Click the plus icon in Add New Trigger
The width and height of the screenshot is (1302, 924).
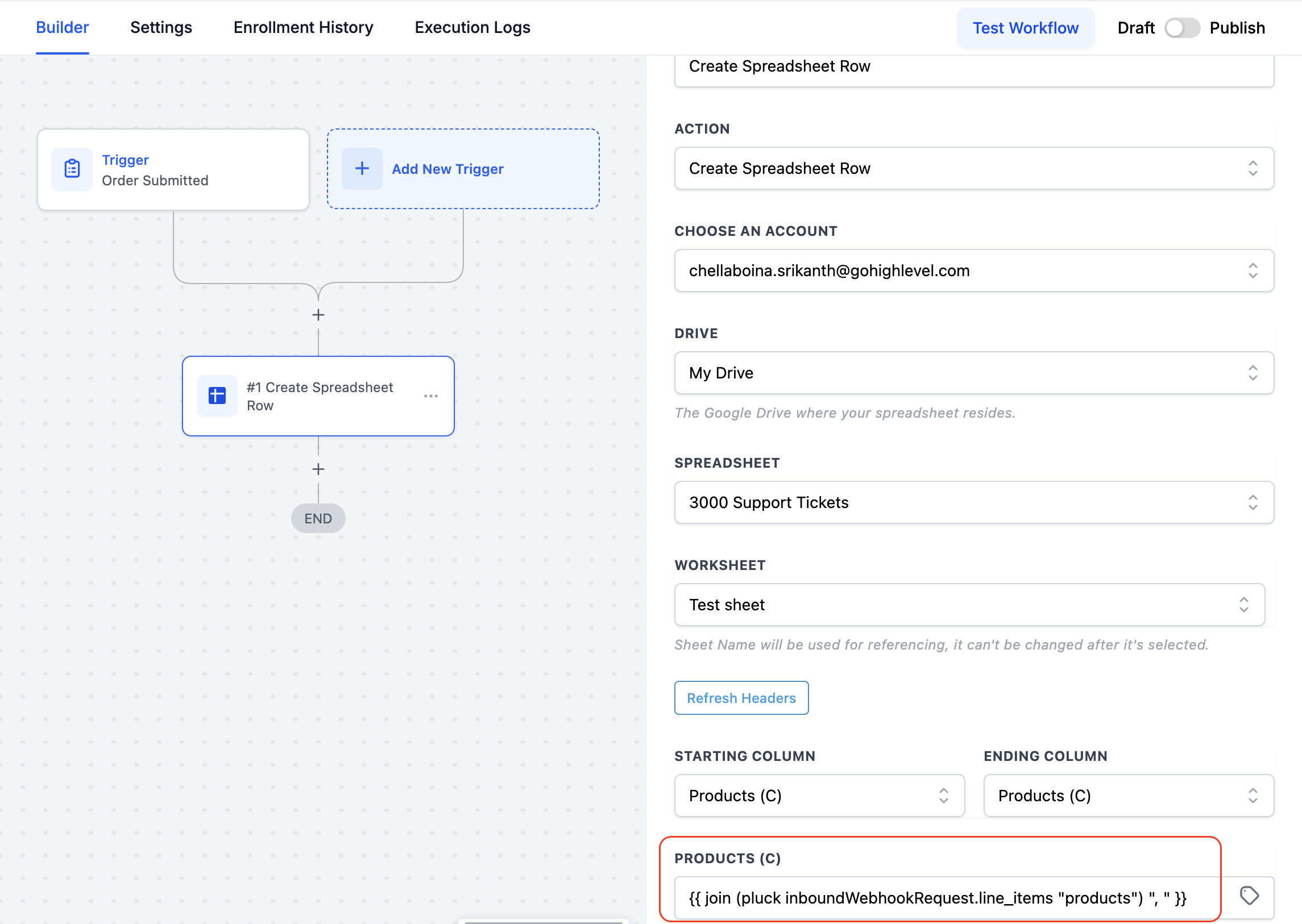[x=362, y=168]
